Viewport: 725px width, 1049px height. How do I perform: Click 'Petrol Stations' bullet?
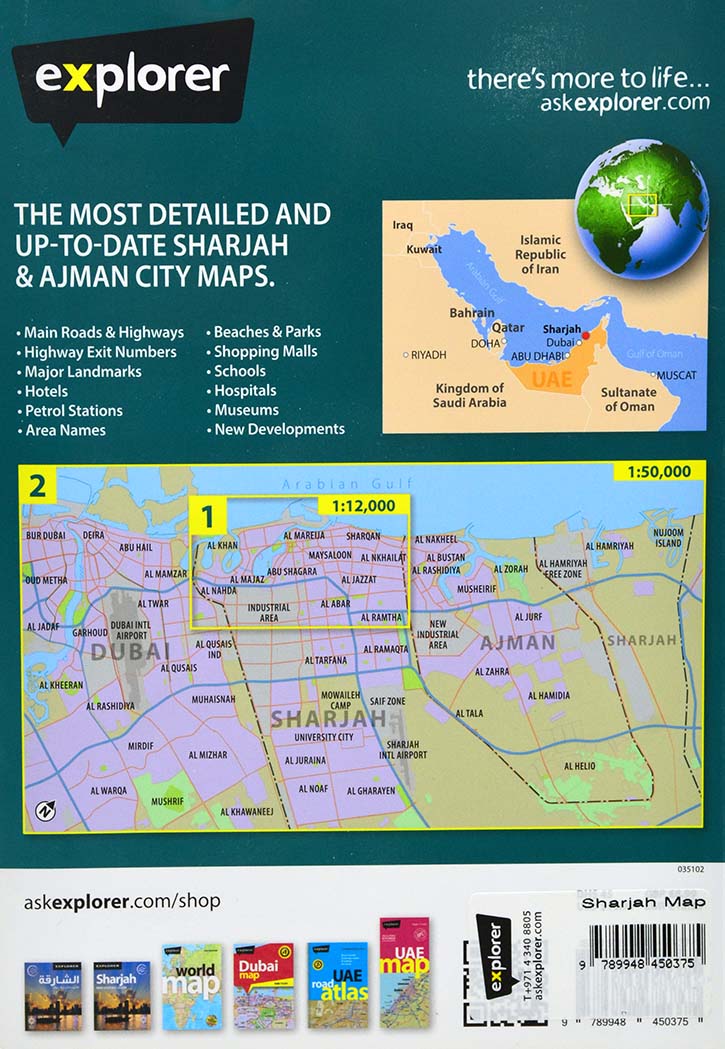pos(74,410)
